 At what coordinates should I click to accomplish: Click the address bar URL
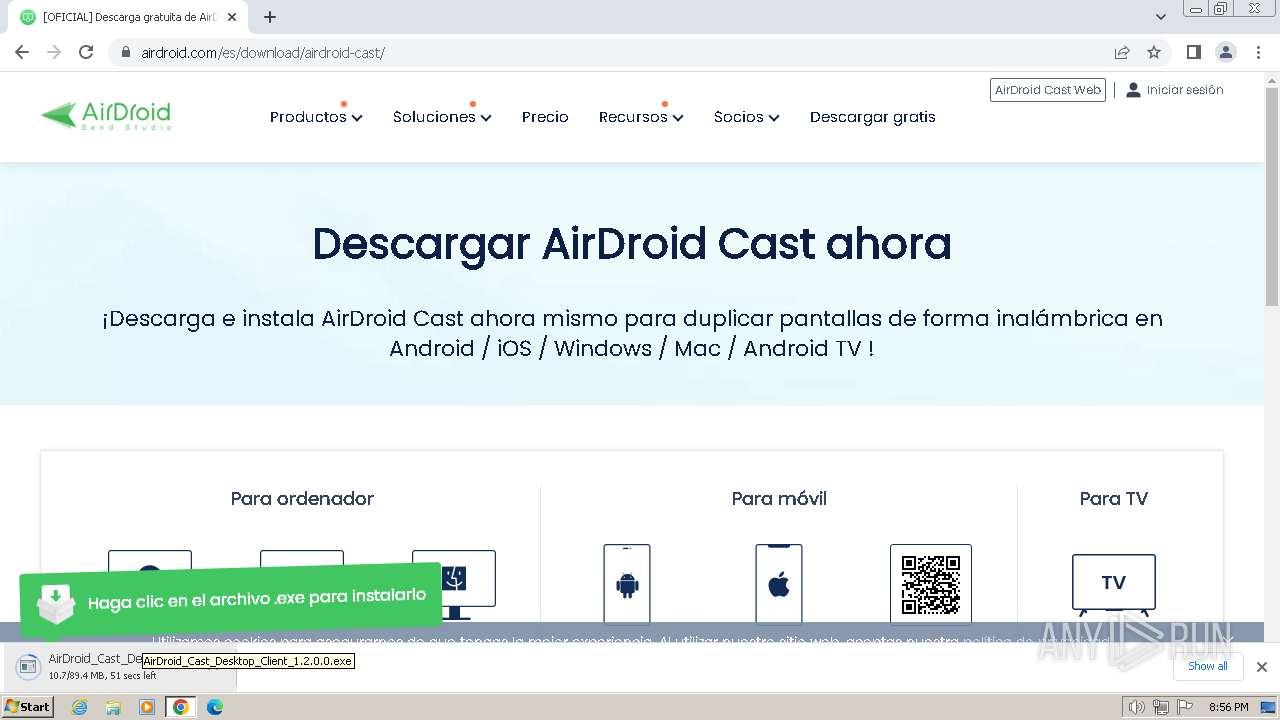click(x=263, y=52)
